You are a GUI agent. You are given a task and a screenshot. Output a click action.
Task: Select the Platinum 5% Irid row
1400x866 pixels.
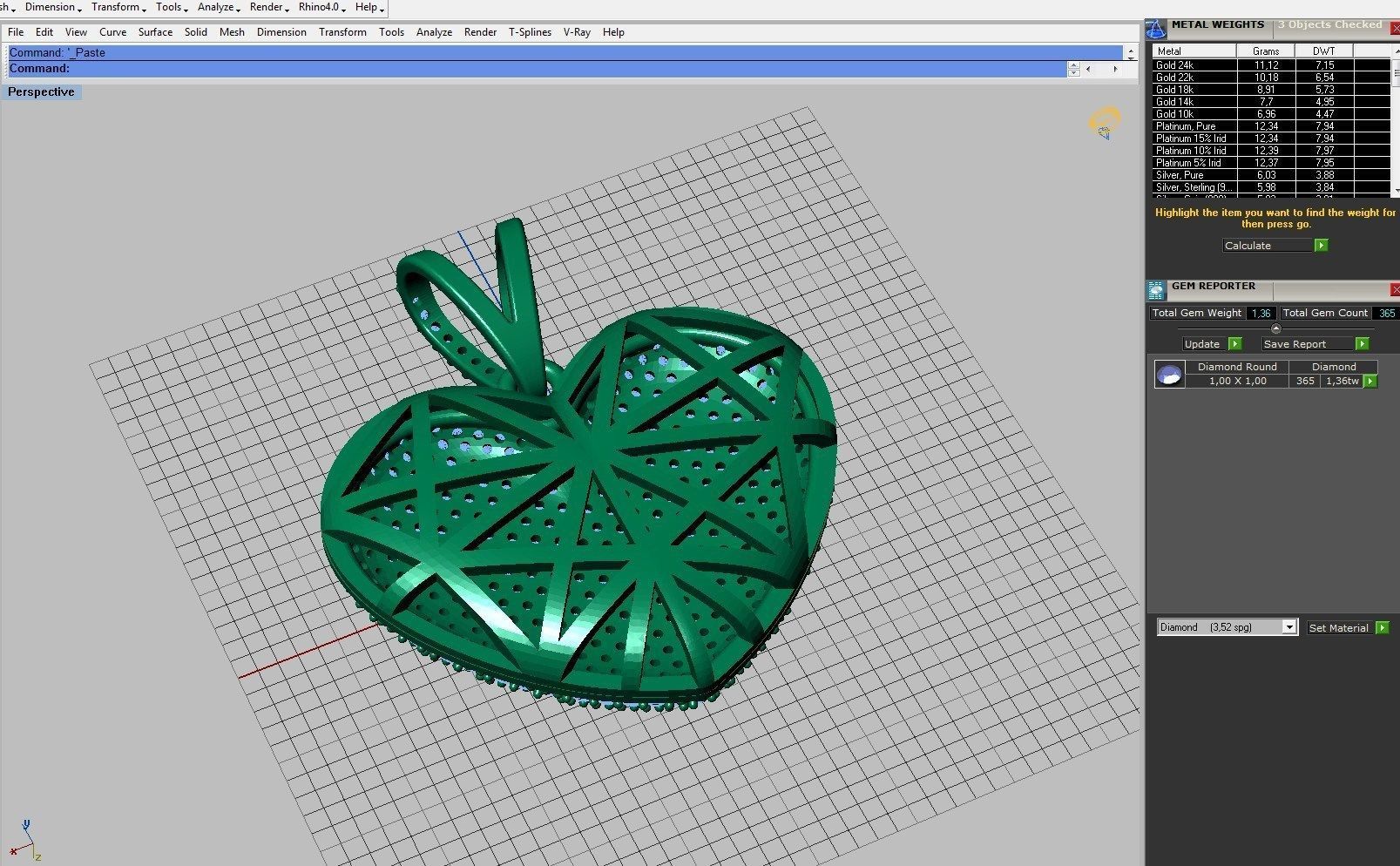point(1272,163)
